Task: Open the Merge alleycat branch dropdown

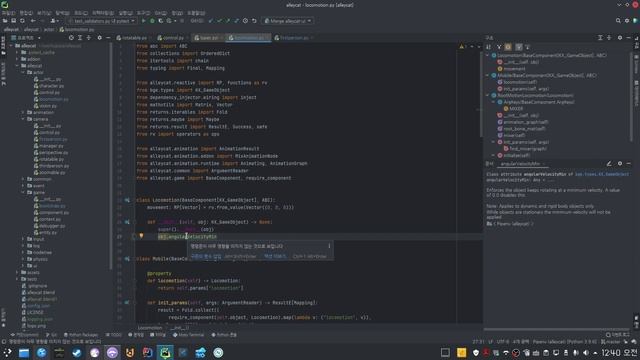Action: pos(288,21)
